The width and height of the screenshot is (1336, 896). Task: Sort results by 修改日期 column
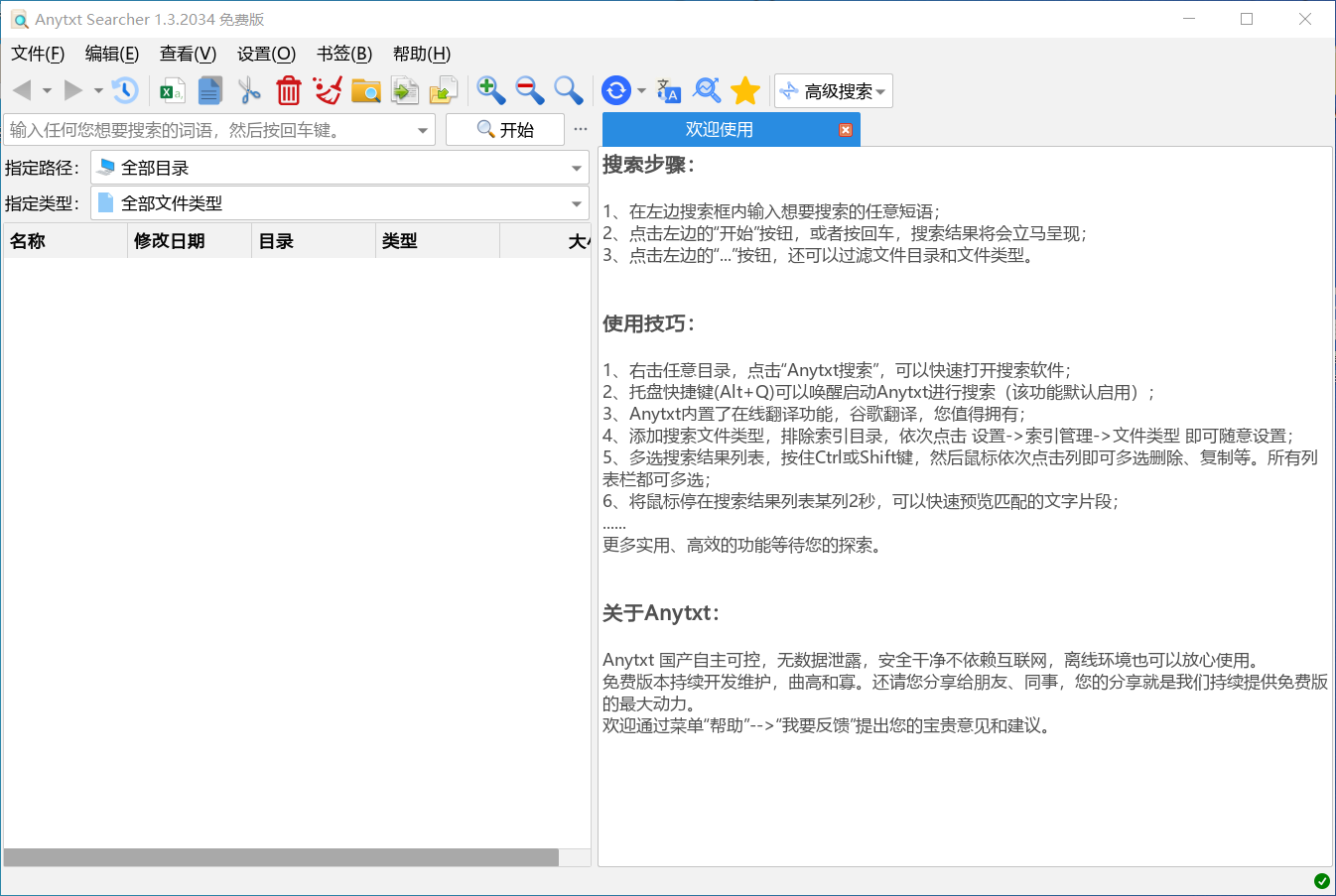(190, 241)
